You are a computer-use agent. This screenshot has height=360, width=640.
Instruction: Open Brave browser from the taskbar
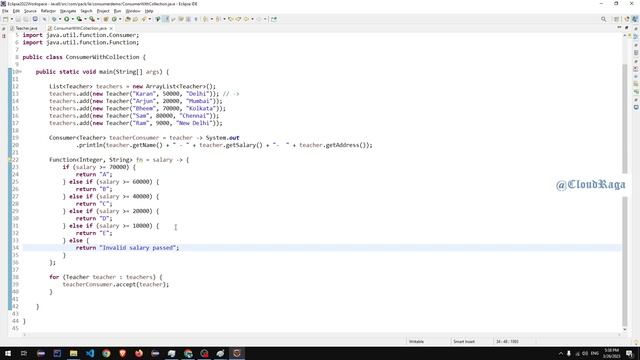pos(122,353)
